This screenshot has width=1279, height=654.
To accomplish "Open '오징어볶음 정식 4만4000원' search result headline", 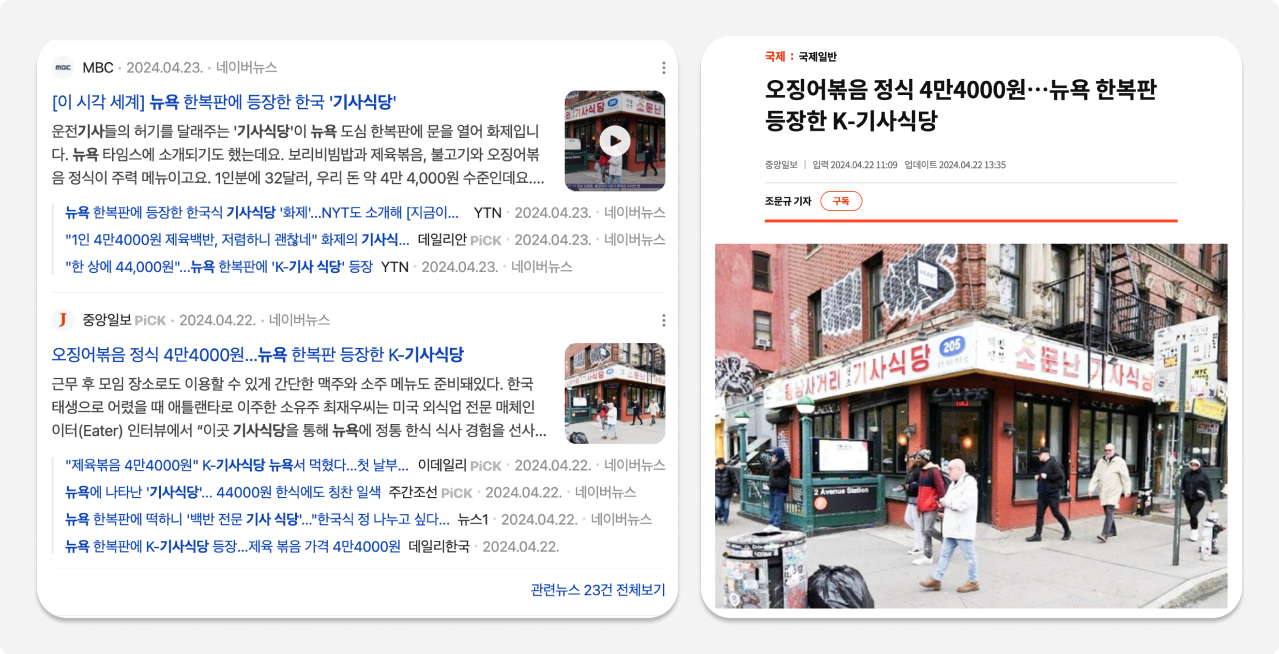I will tap(258, 354).
